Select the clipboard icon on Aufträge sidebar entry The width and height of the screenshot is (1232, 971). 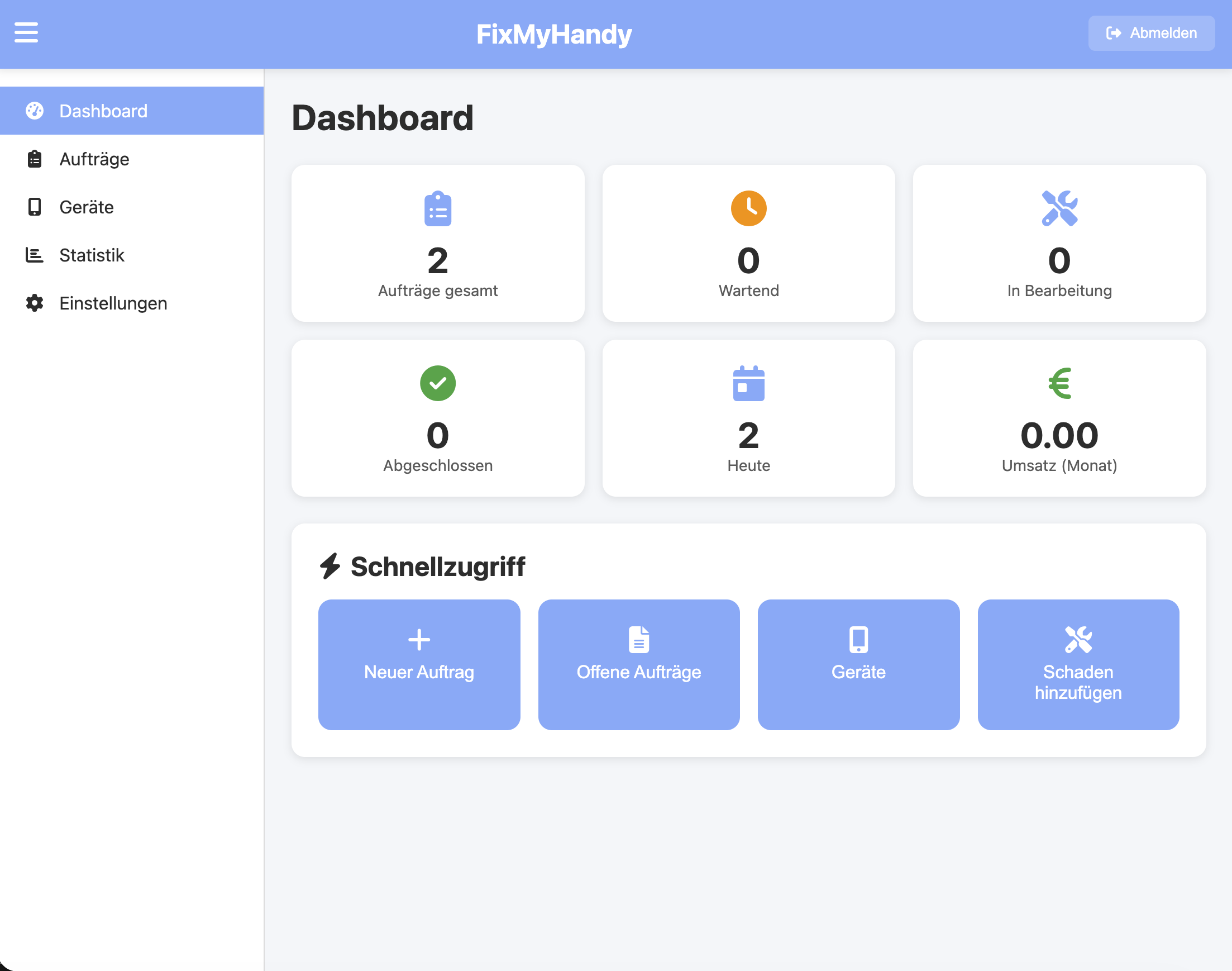tap(35, 159)
